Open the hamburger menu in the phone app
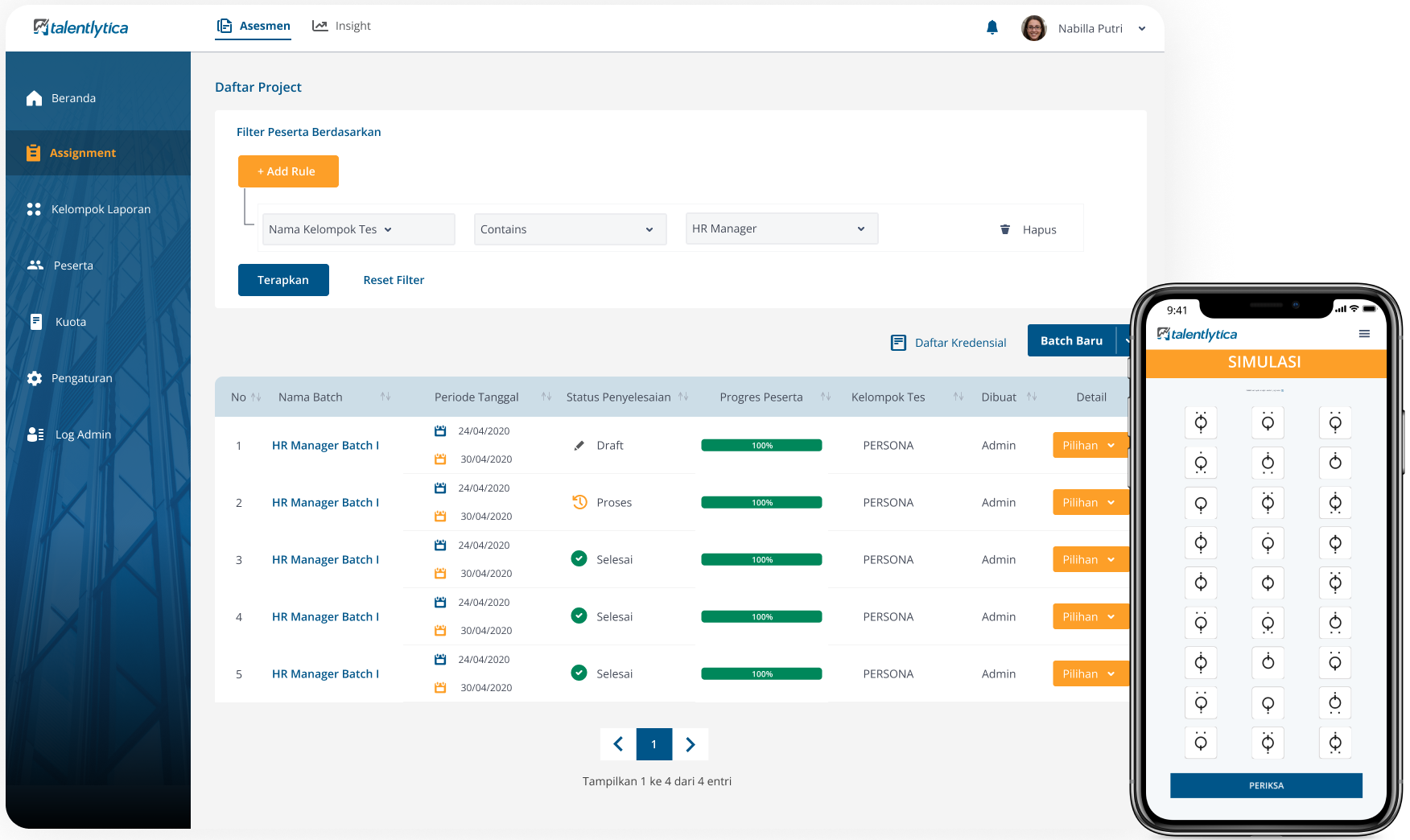 tap(1364, 334)
